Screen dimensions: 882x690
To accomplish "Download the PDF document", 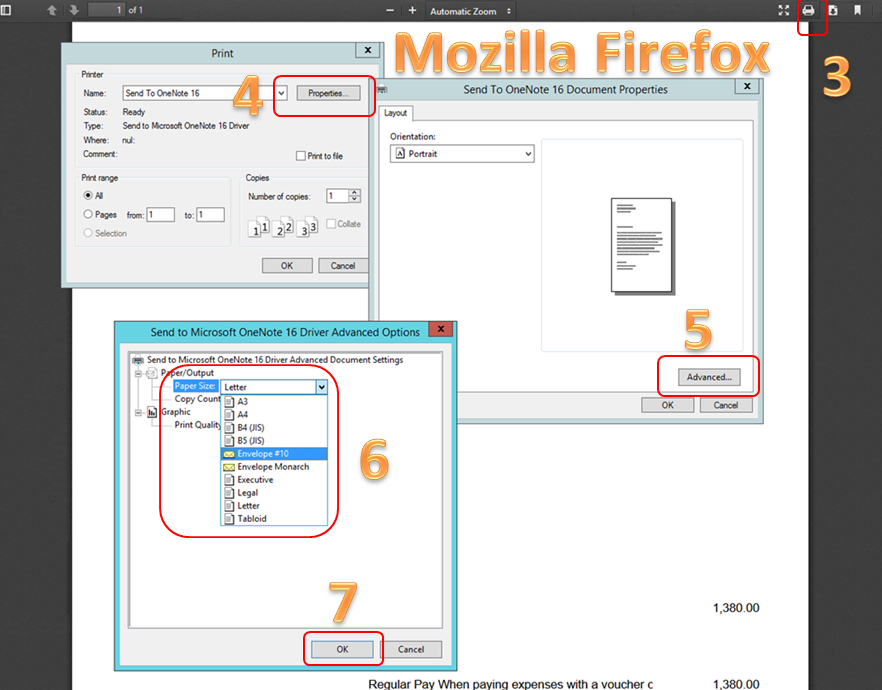I will pyautogui.click(x=833, y=10).
